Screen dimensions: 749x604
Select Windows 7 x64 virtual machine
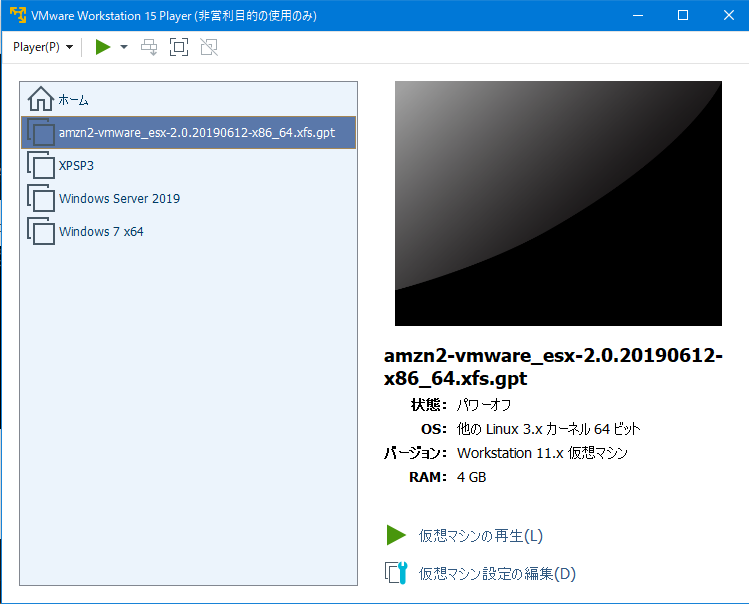click(x=189, y=231)
